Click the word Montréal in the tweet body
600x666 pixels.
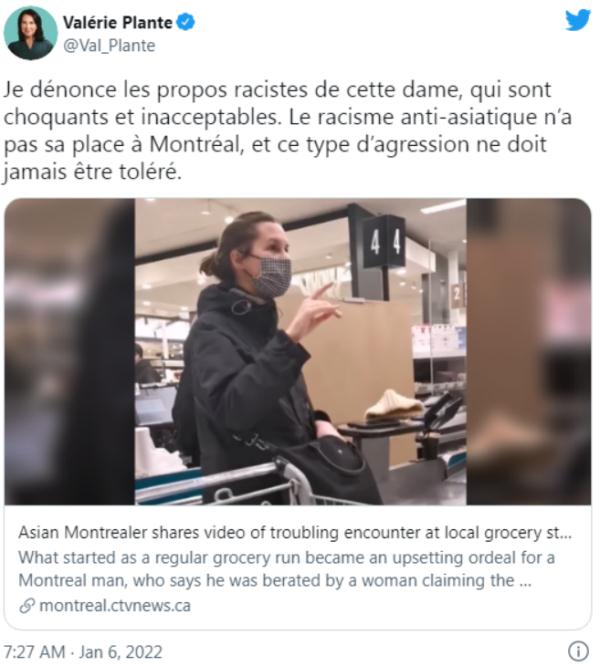[196, 145]
